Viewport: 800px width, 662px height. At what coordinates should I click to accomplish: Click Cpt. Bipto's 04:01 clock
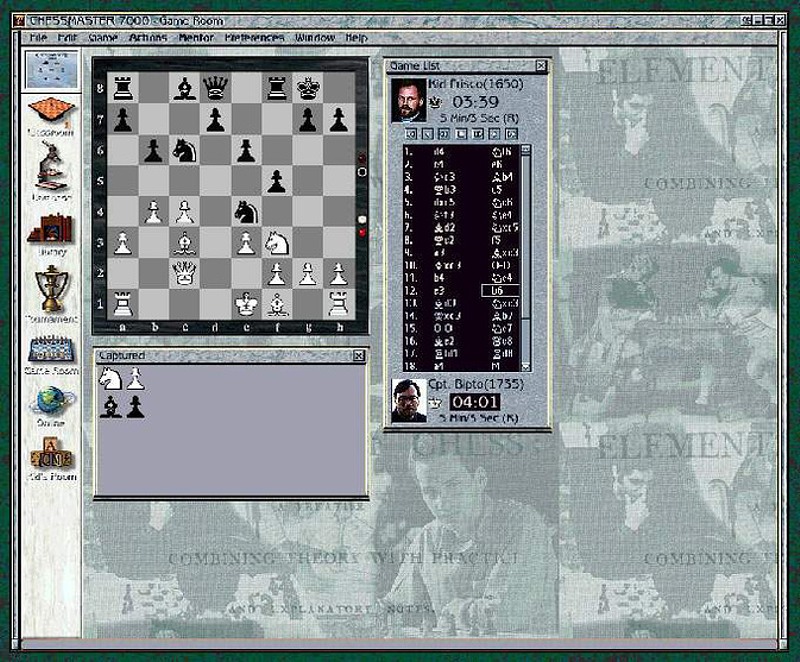[x=473, y=402]
